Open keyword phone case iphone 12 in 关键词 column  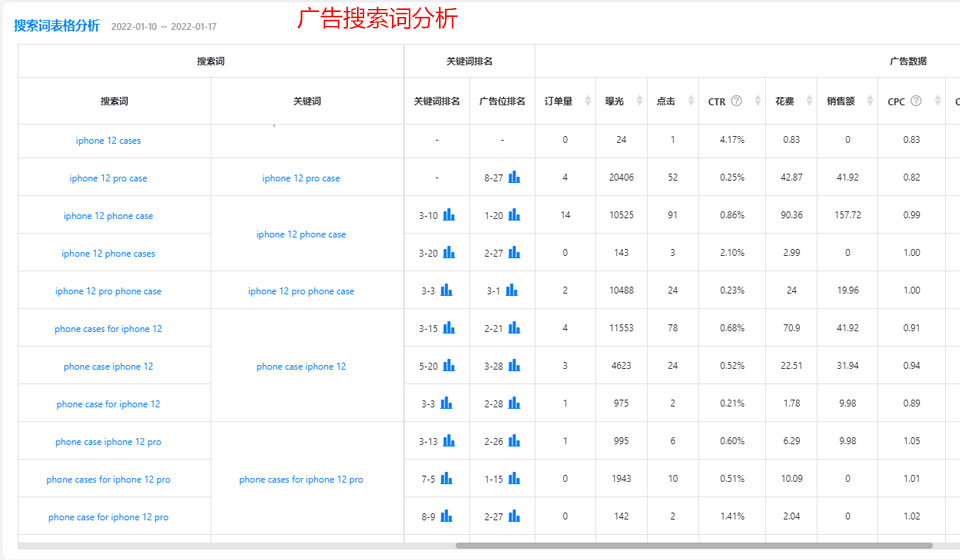click(x=301, y=366)
